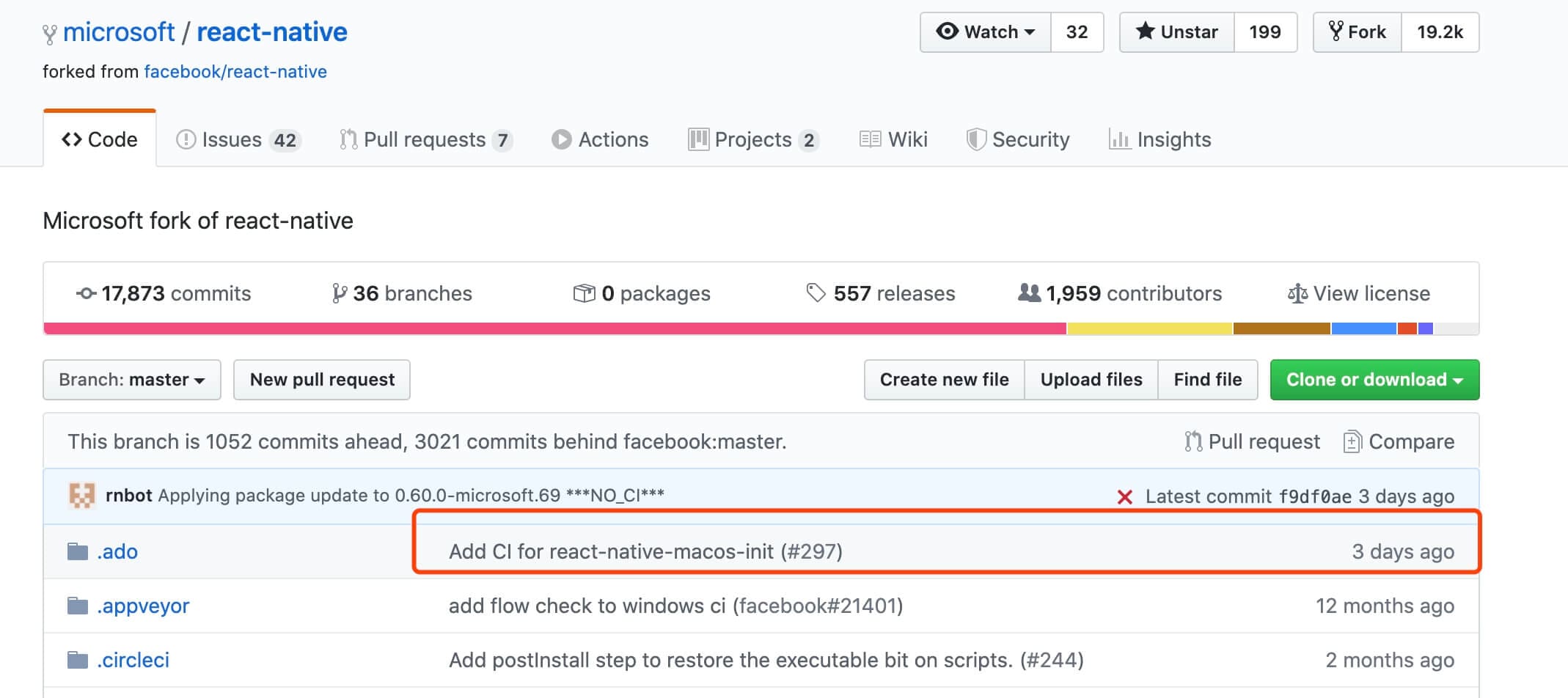
Task: Fork the repository with the Fork button
Action: coord(1358,32)
